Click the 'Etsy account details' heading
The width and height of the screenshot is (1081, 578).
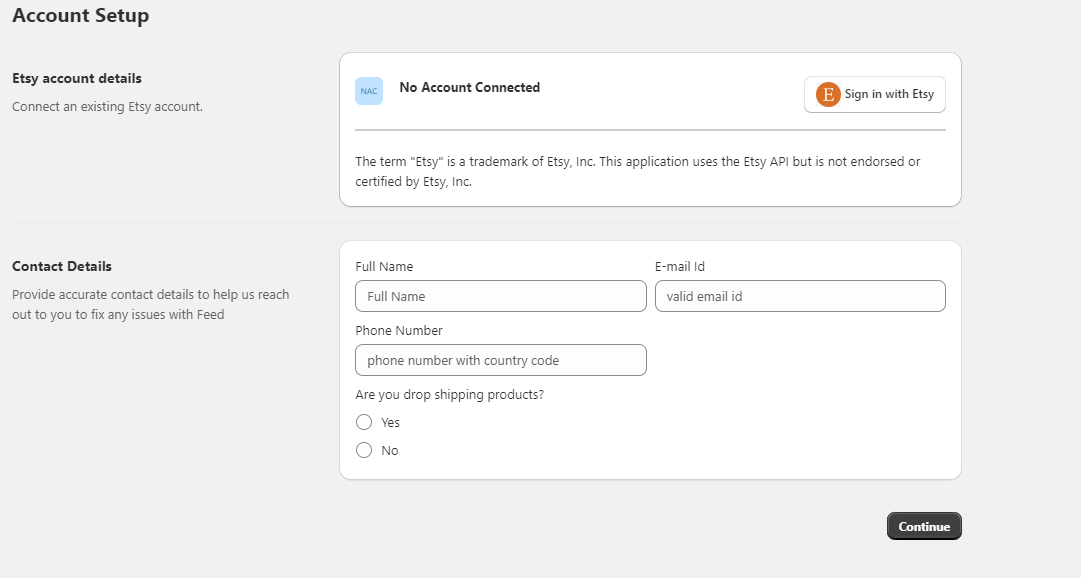(x=77, y=79)
